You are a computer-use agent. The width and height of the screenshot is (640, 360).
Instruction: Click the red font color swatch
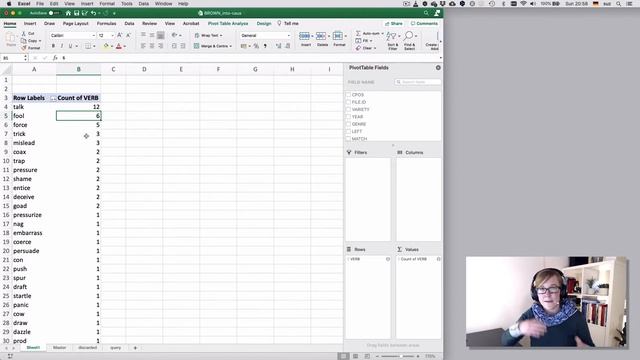pos(119,46)
